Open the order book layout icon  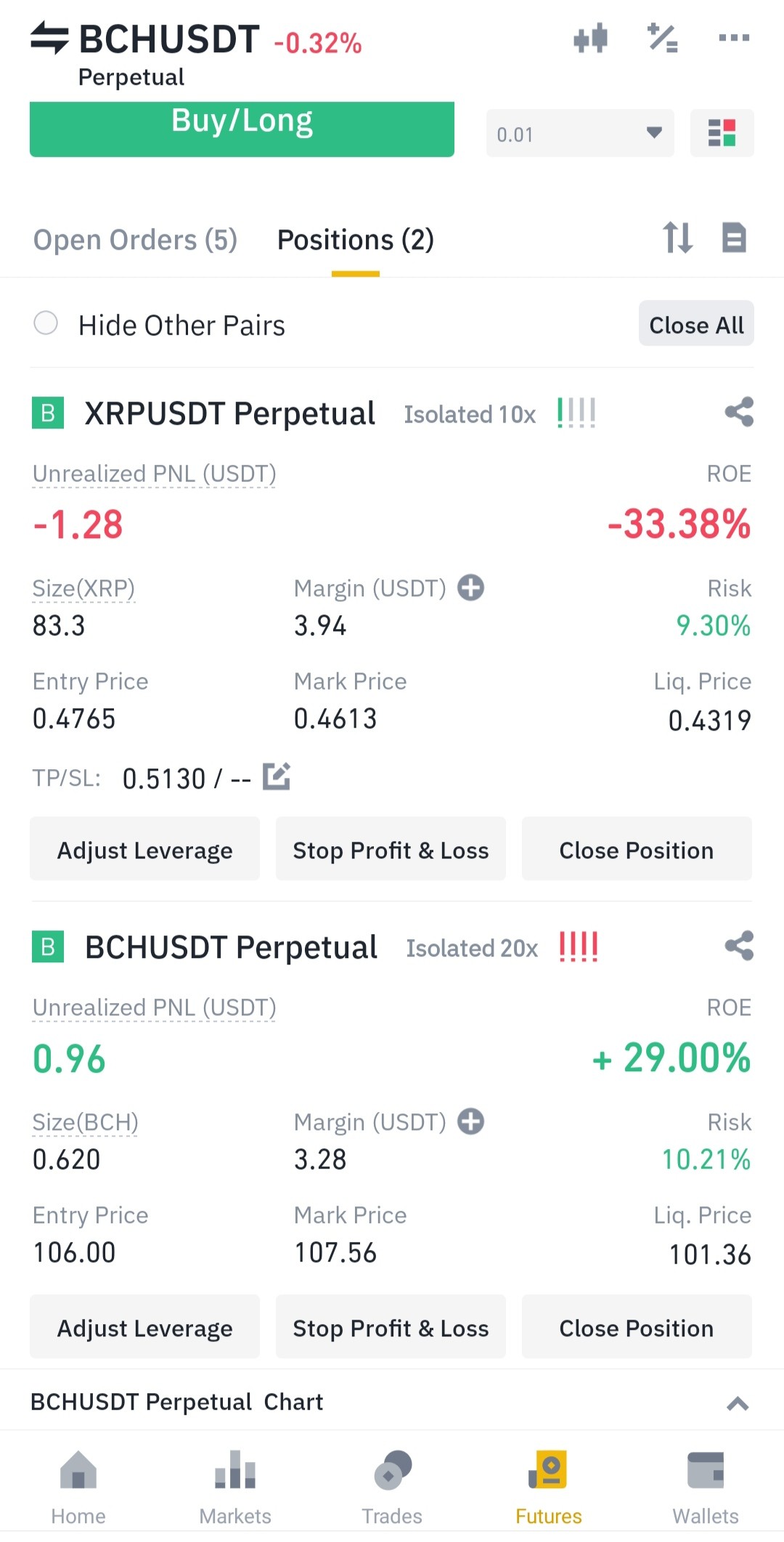pos(722,133)
